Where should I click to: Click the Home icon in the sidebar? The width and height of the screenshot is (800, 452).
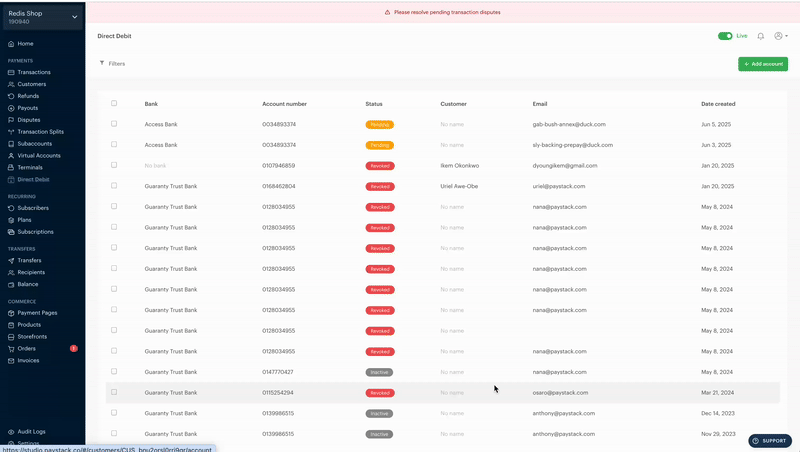tap(11, 44)
